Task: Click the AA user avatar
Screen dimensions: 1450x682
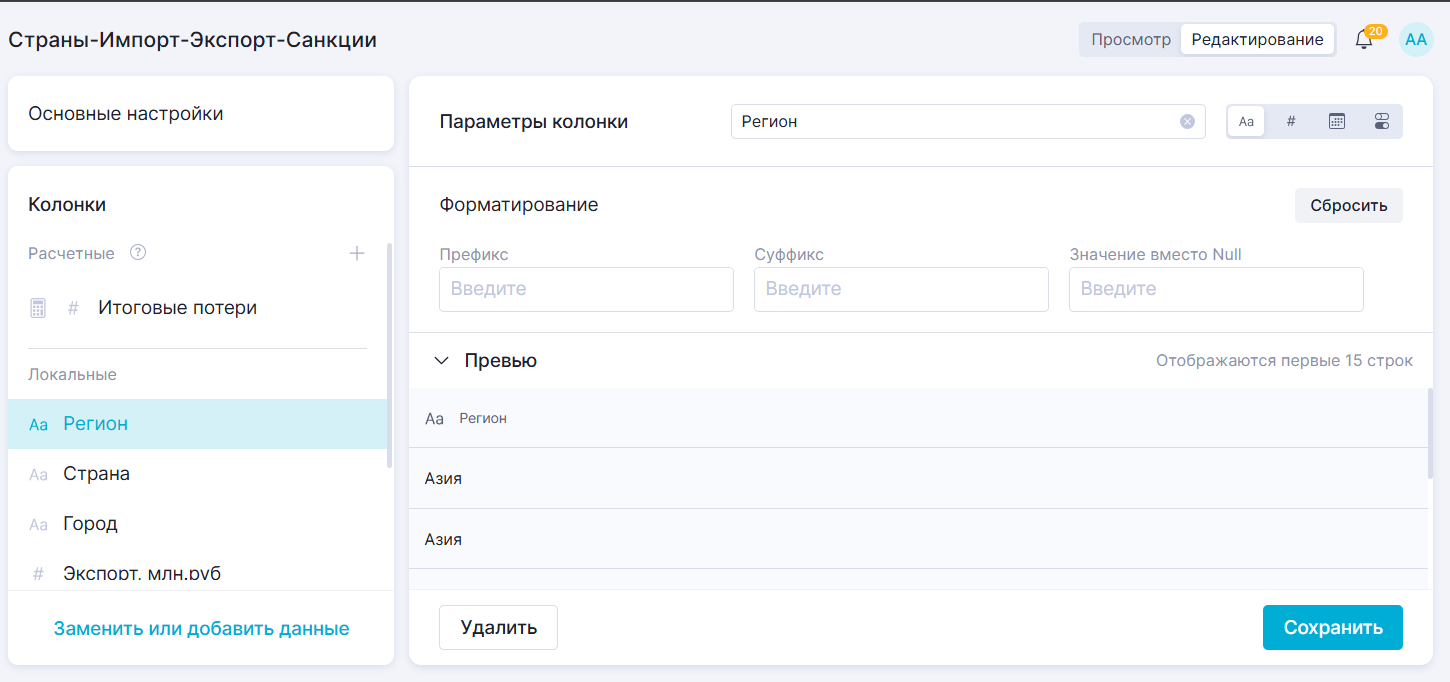Action: [x=1416, y=40]
